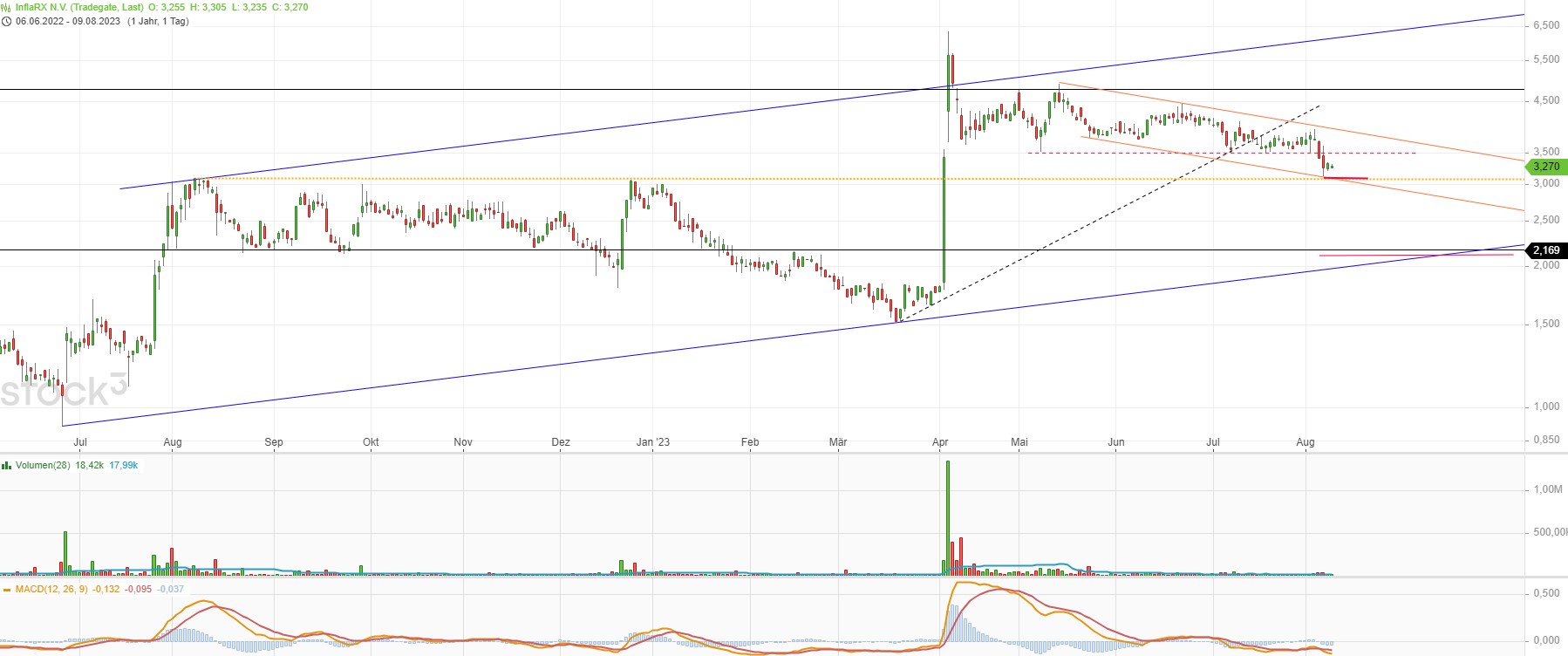Click the blue 17,99k volume average value

(x=124, y=466)
